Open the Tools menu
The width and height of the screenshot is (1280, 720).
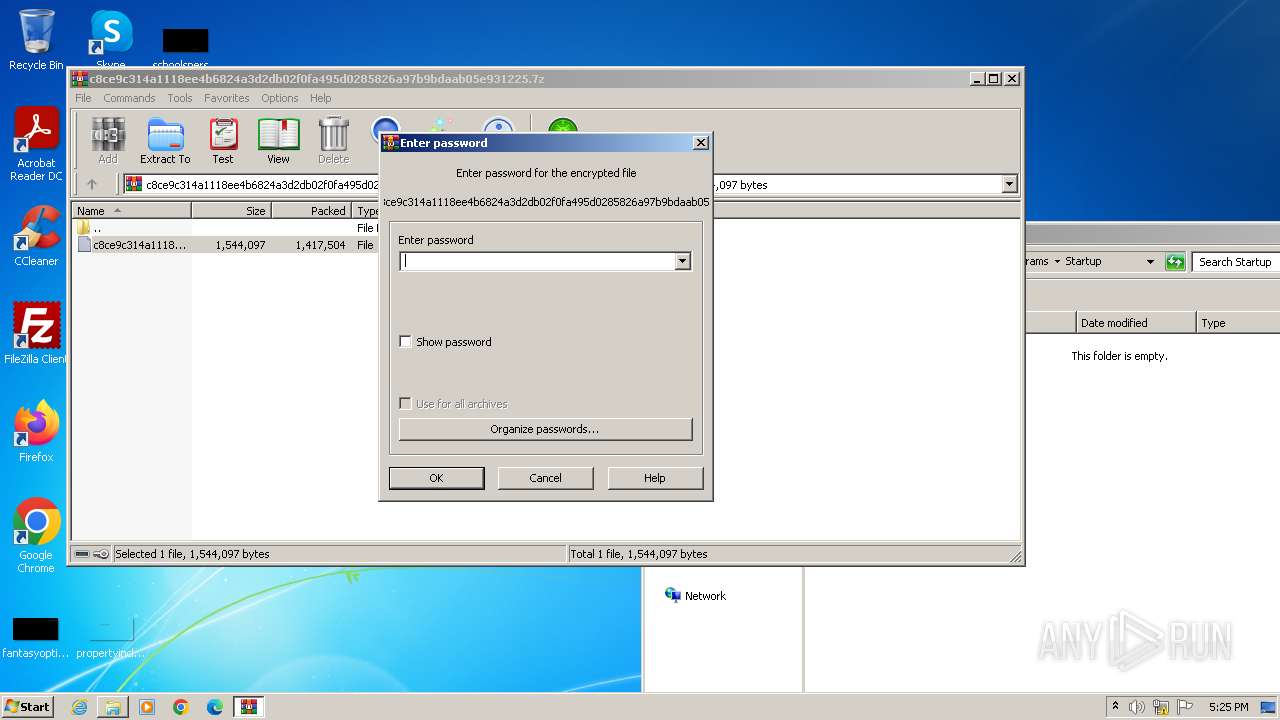click(180, 98)
